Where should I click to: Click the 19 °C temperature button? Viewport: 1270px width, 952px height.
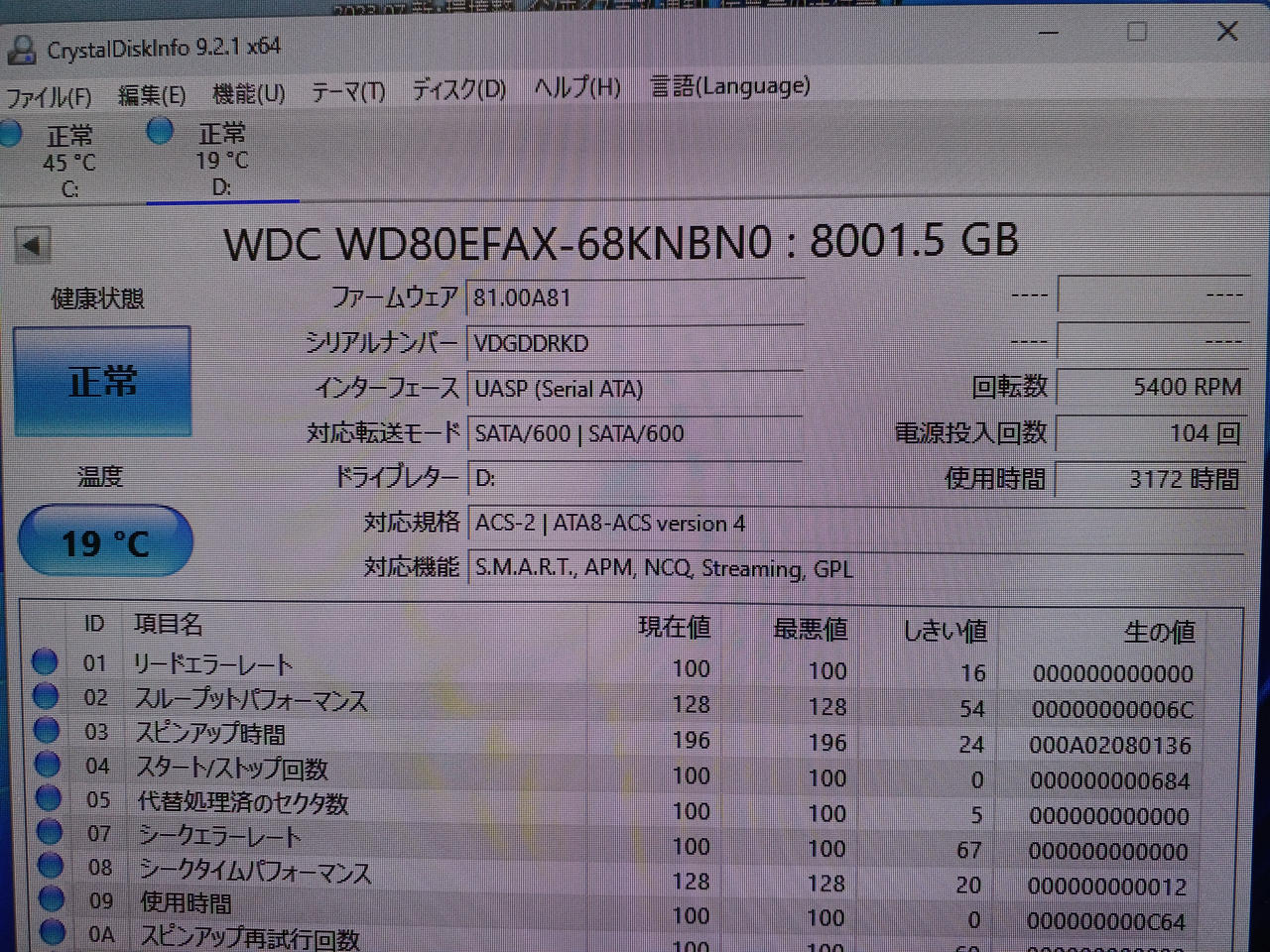tap(105, 542)
